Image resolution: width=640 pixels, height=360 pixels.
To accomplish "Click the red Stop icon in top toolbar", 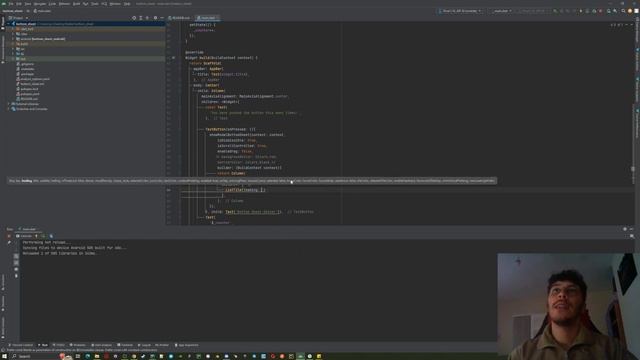I will coord(600,11).
